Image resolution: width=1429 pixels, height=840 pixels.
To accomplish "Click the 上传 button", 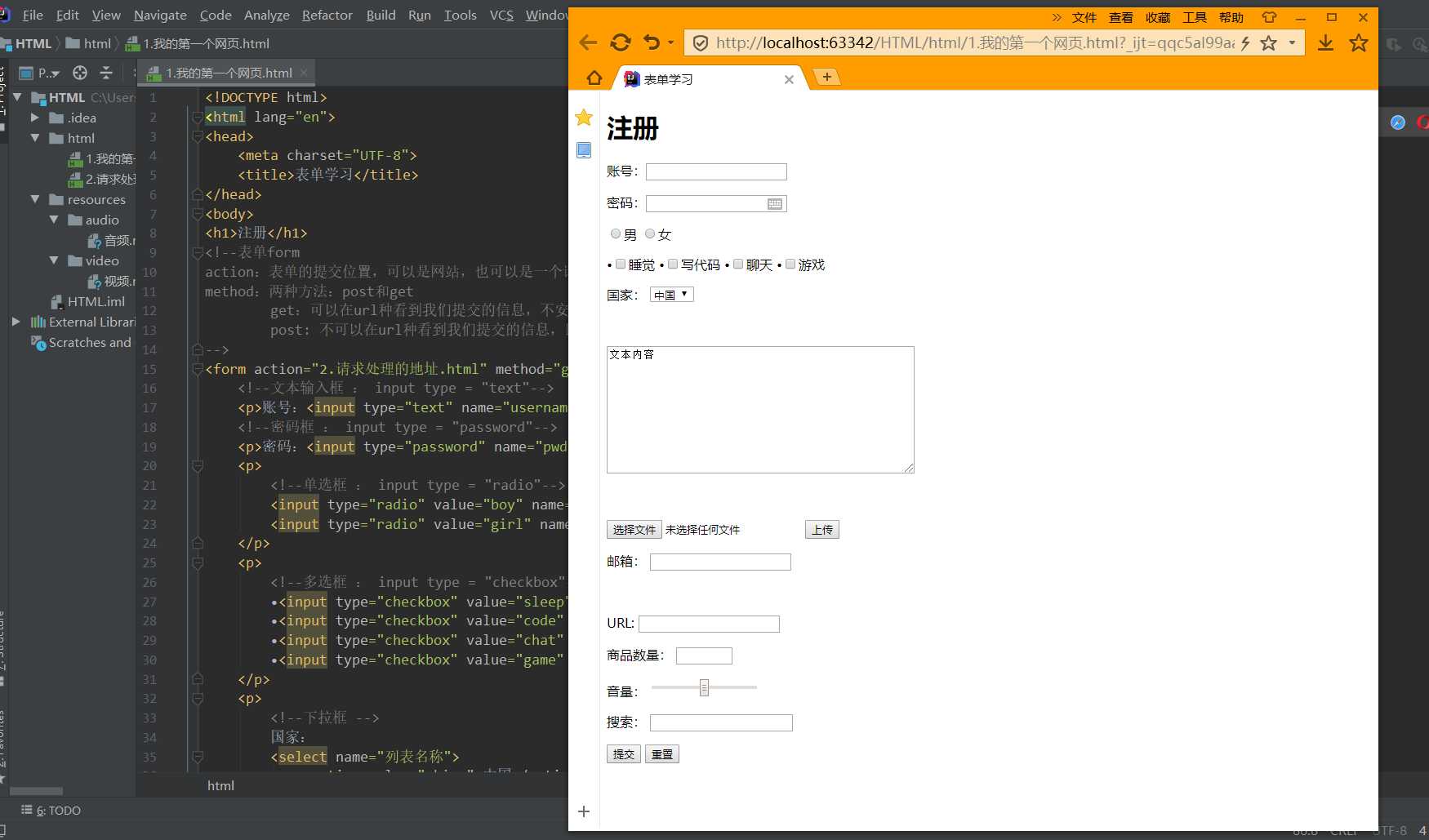I will 822,530.
